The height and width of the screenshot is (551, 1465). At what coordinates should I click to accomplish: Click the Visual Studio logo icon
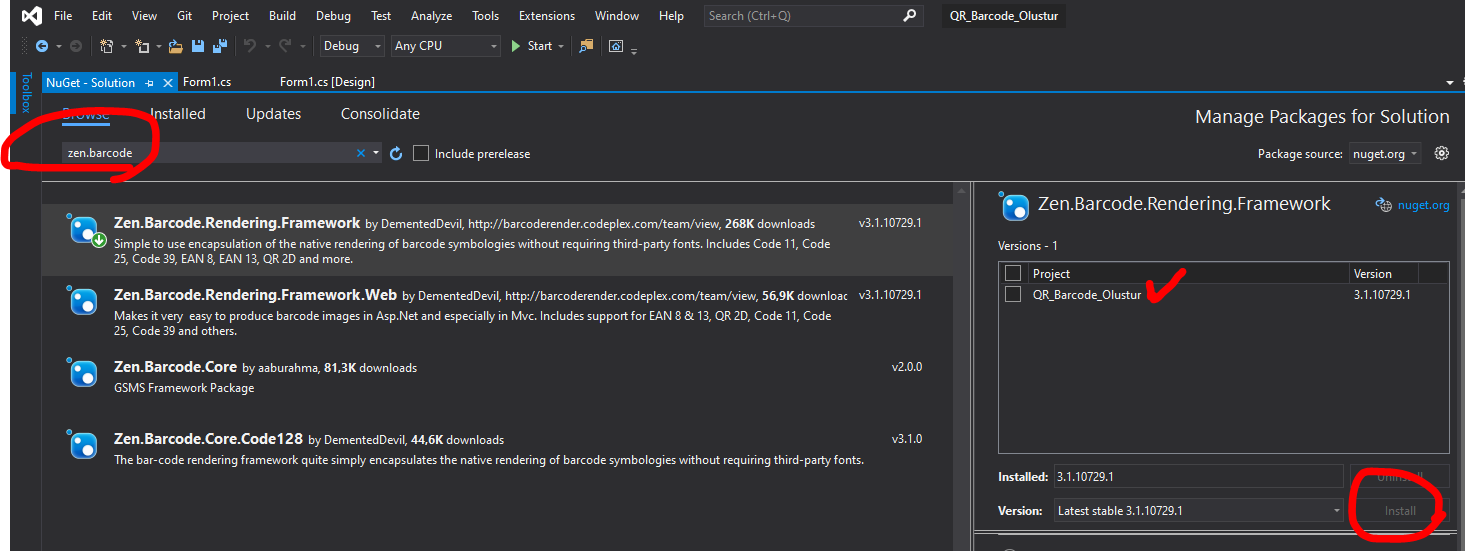pyautogui.click(x=31, y=15)
